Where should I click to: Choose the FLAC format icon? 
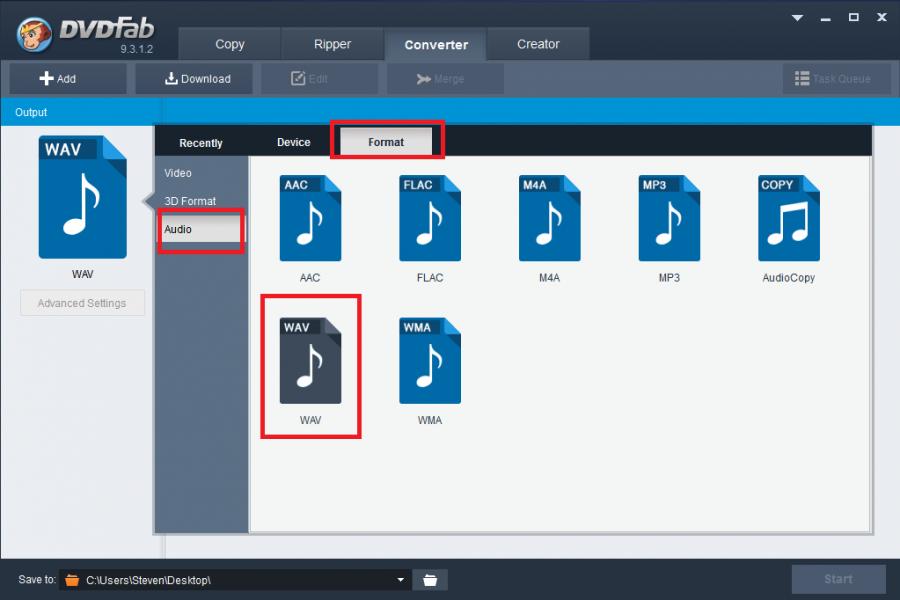coord(430,218)
